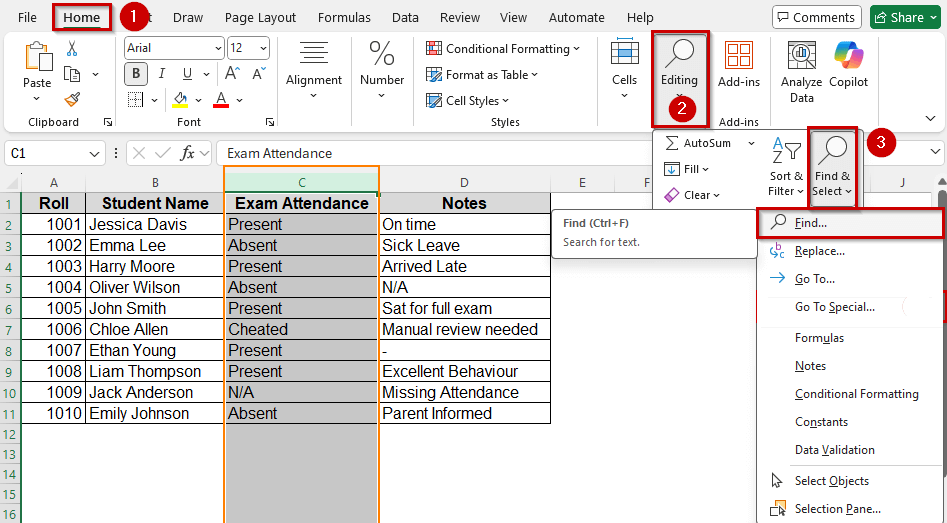
Task: Select Go To Special... menu entry
Action: tap(834, 307)
